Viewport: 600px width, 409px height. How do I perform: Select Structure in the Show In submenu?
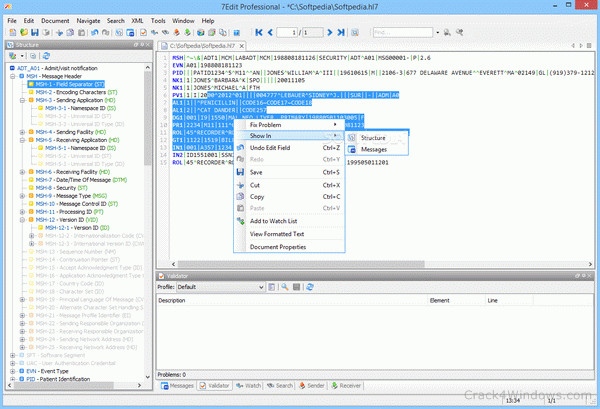coord(373,137)
